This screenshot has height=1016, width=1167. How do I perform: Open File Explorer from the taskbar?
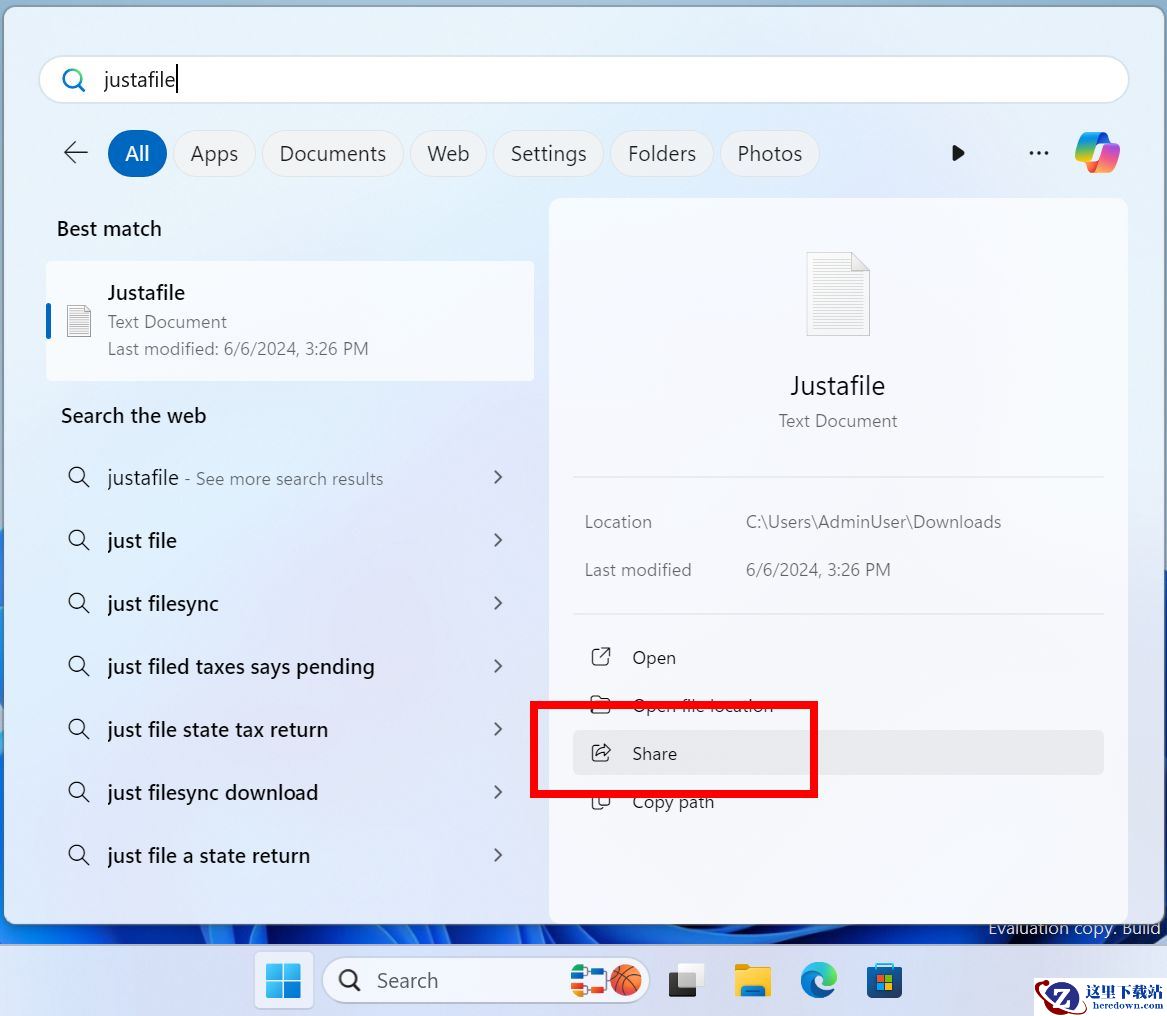tap(752, 980)
